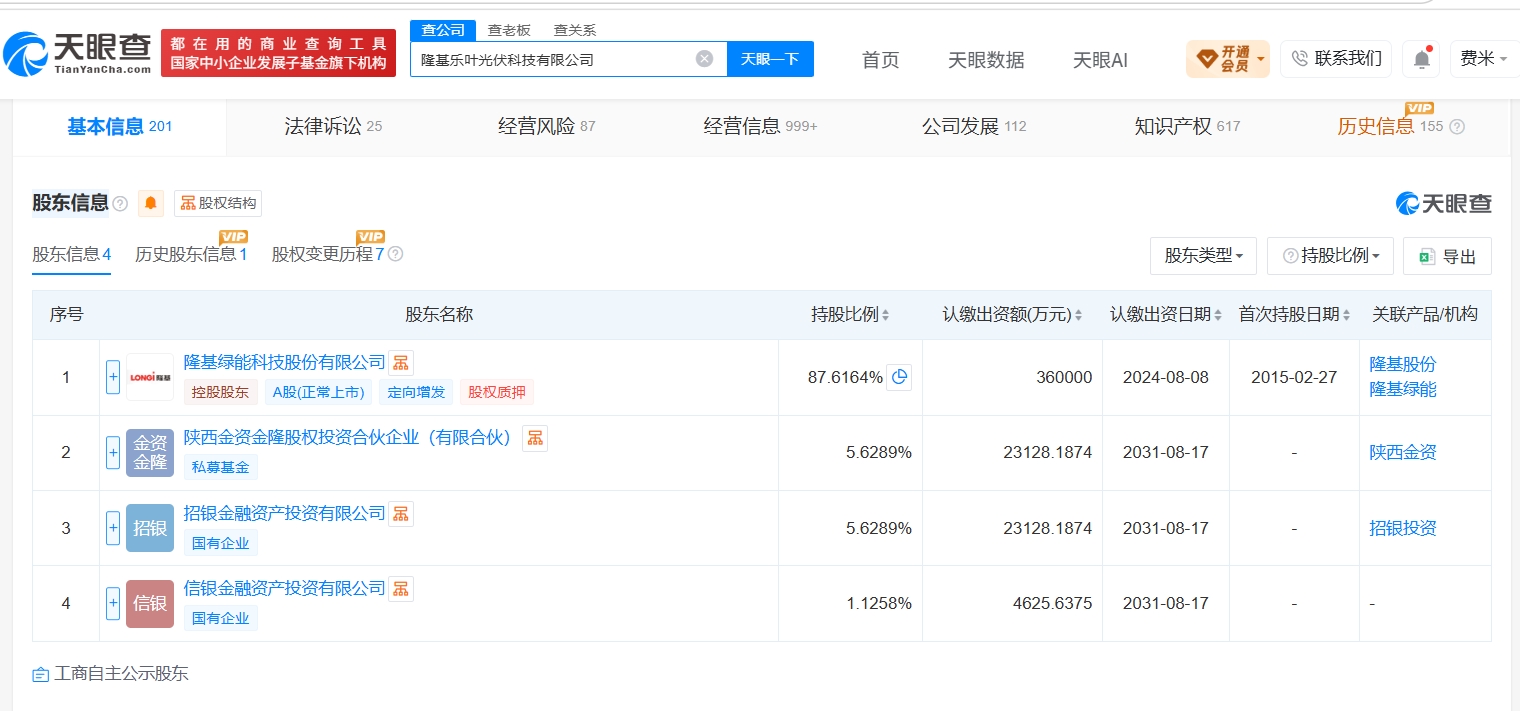Click the 私募基金 tag on row 2
Screen dimensions: 1520x711
pos(221,467)
